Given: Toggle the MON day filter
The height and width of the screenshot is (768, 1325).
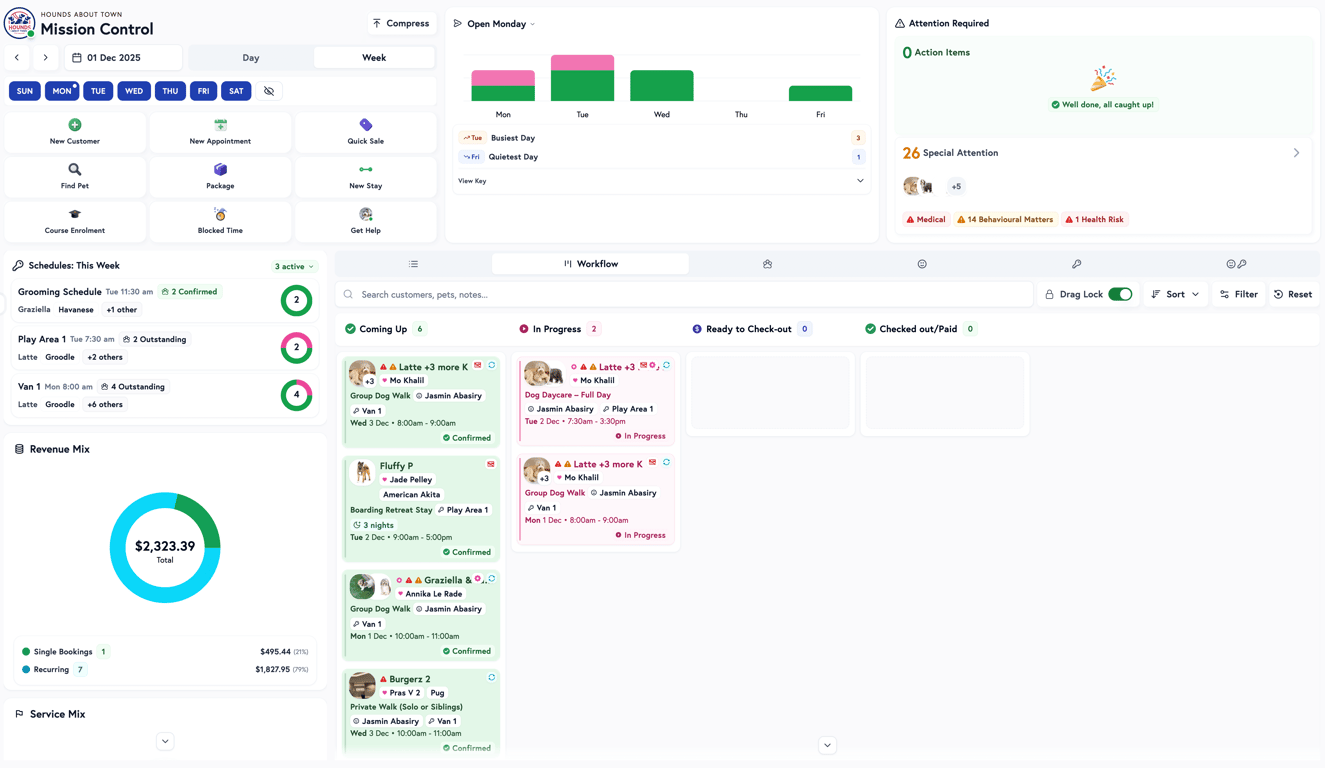Looking at the screenshot, I should pyautogui.click(x=62, y=91).
